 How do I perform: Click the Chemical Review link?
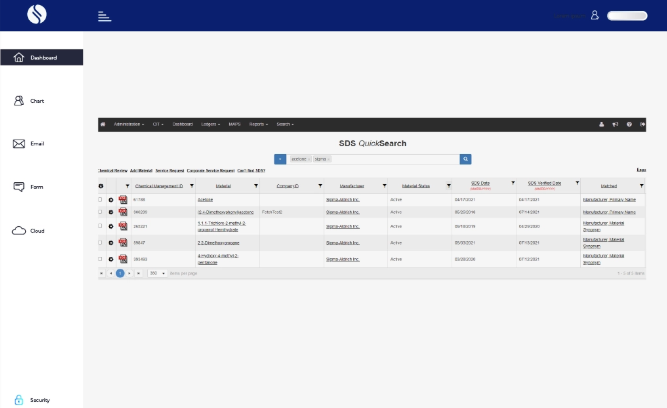pos(113,171)
